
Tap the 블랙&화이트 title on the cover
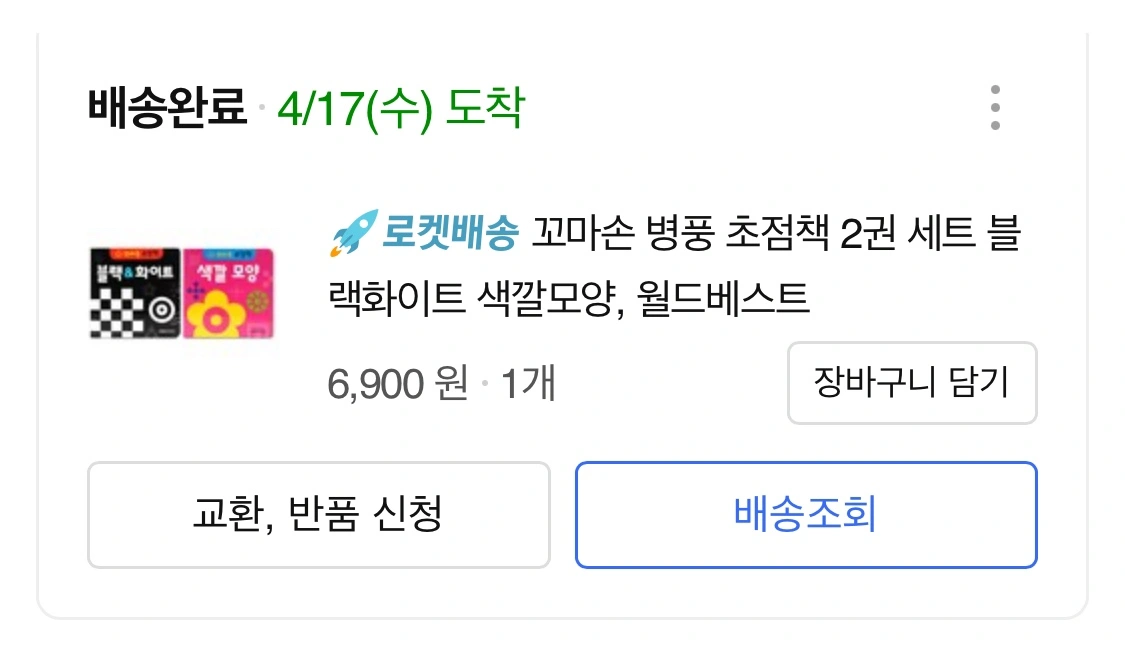134,272
